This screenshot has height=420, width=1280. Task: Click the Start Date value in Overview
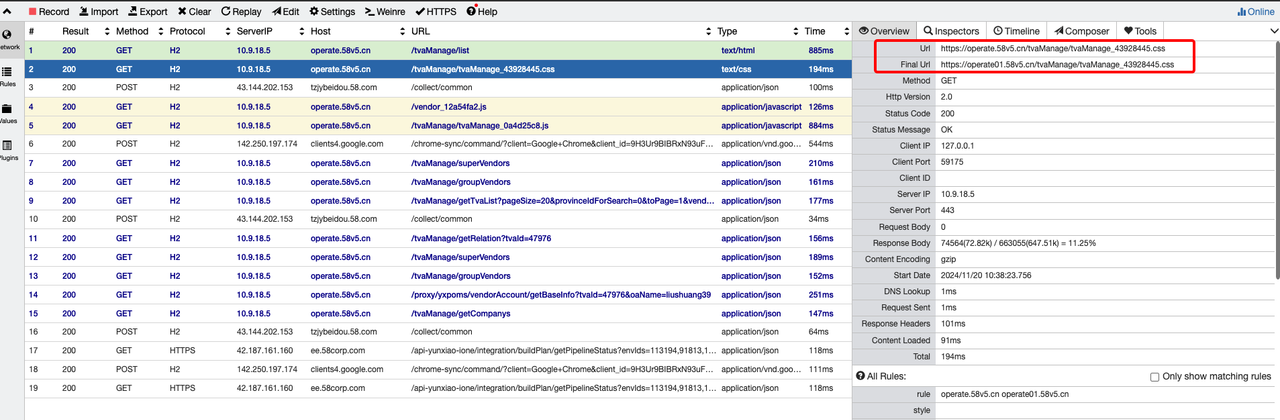pyautogui.click(x=986, y=275)
